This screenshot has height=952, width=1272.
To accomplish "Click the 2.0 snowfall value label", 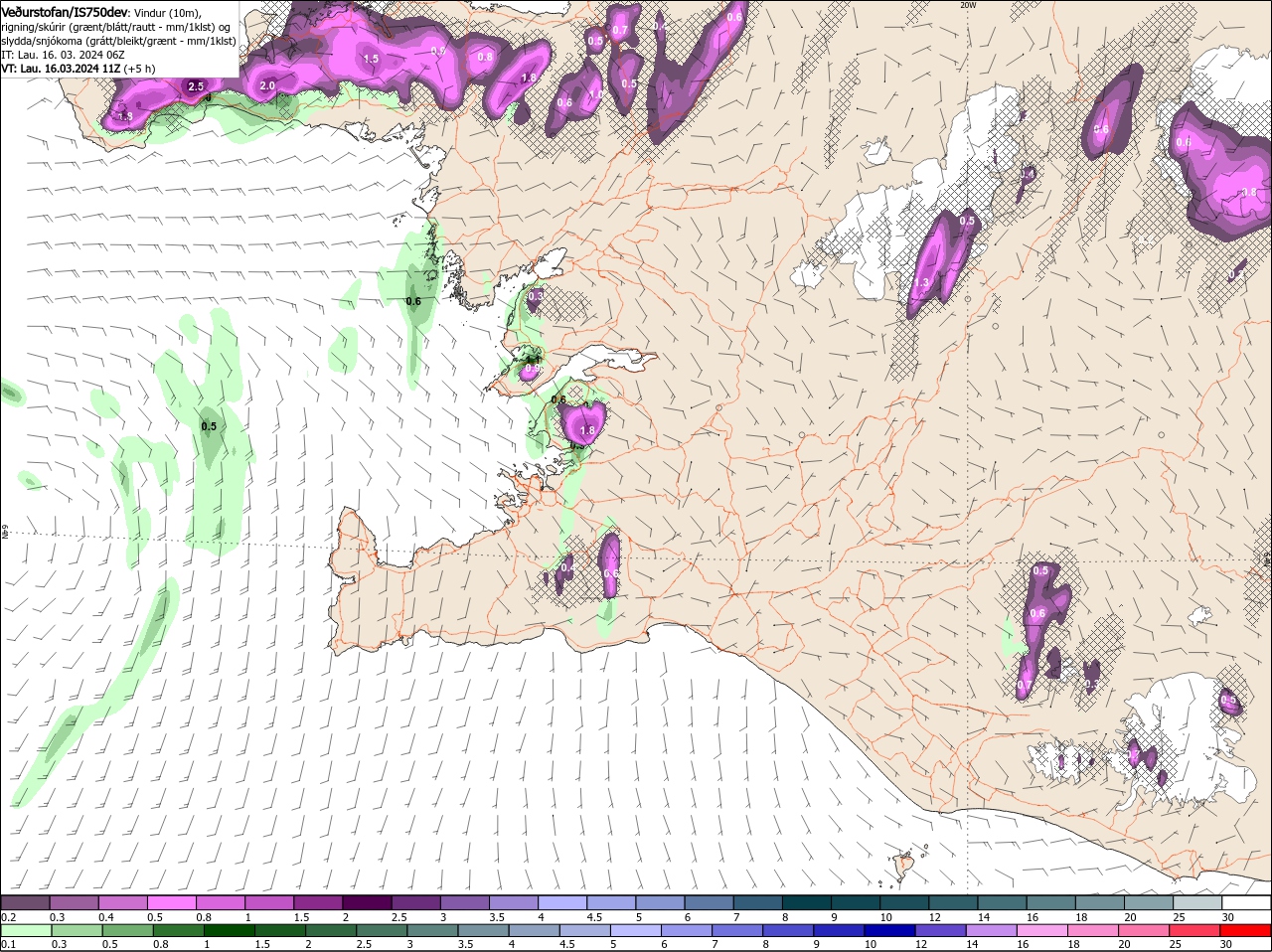I will click(x=267, y=86).
